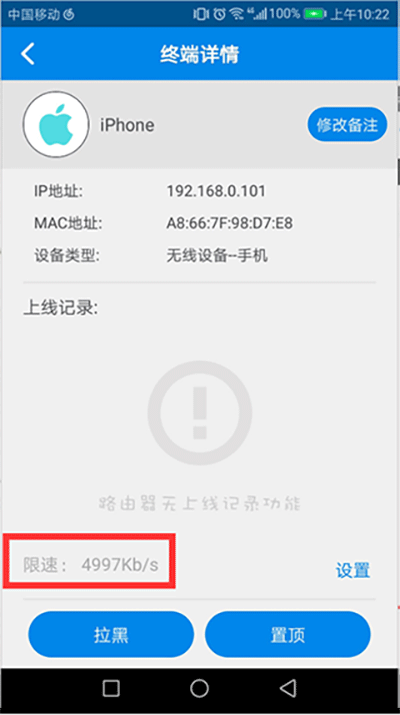Click the 修改备注 button
This screenshot has height=715, width=400.
click(347, 124)
